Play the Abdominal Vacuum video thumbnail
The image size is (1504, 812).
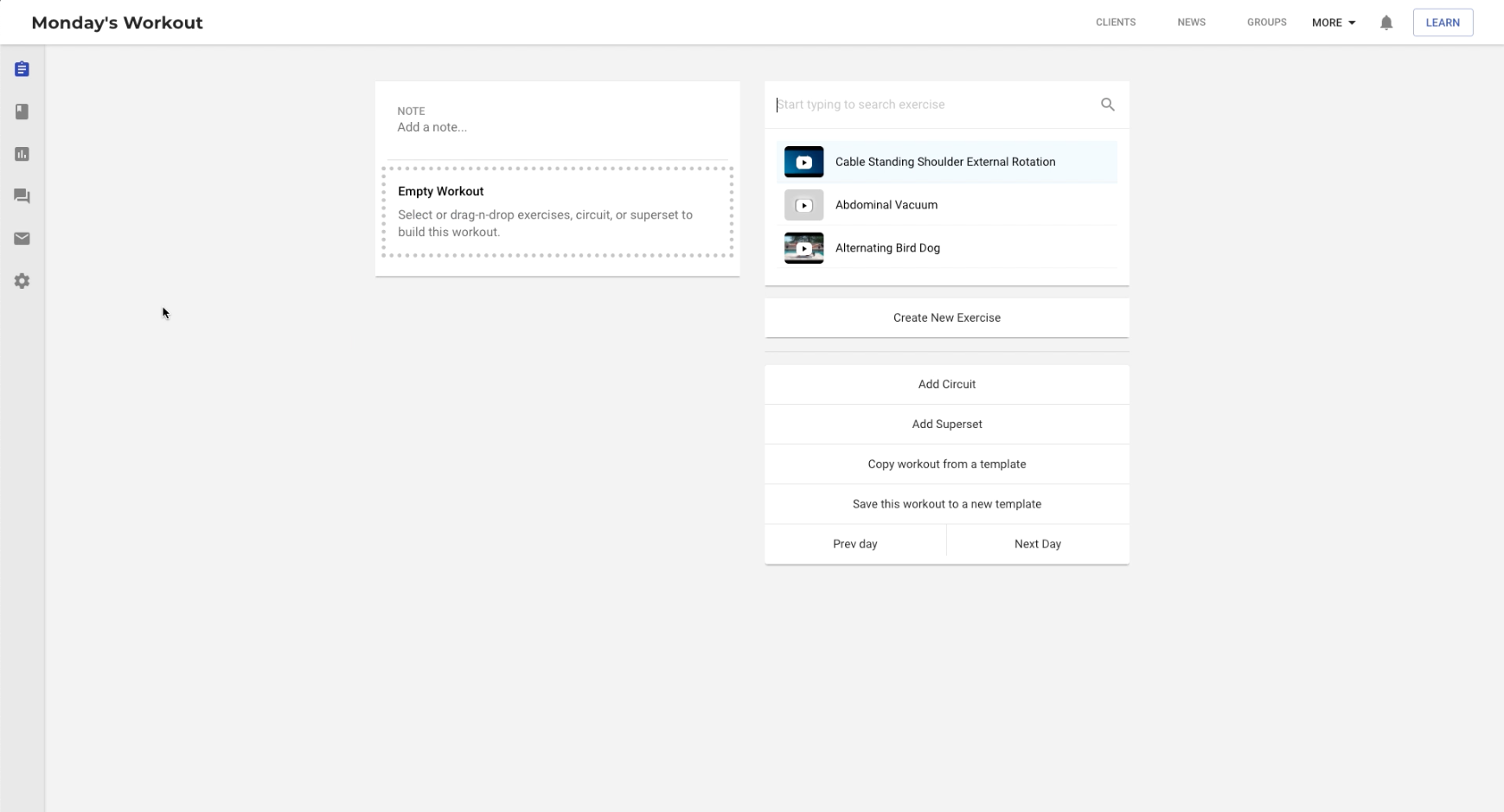coord(803,205)
